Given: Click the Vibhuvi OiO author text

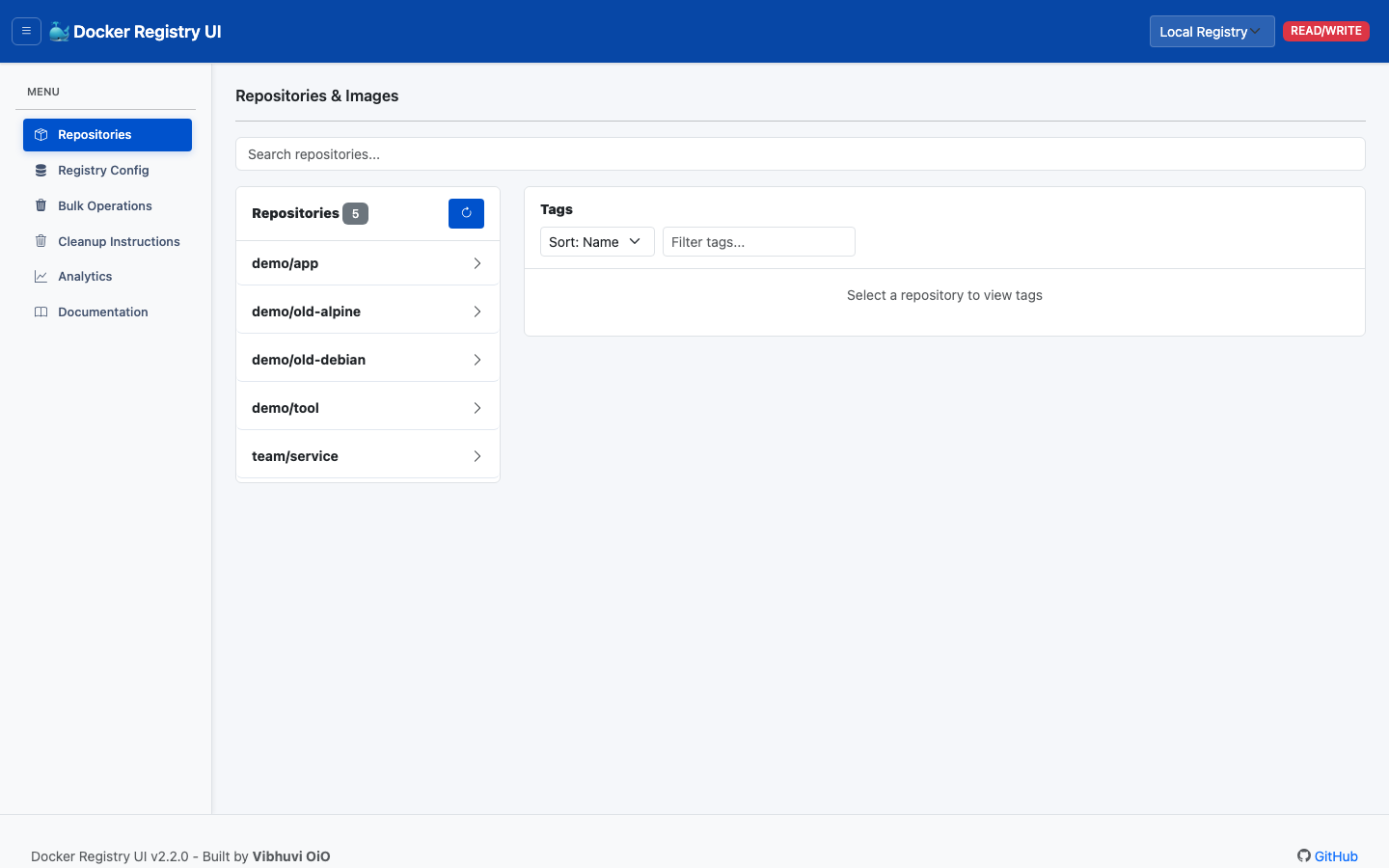Looking at the screenshot, I should [291, 856].
